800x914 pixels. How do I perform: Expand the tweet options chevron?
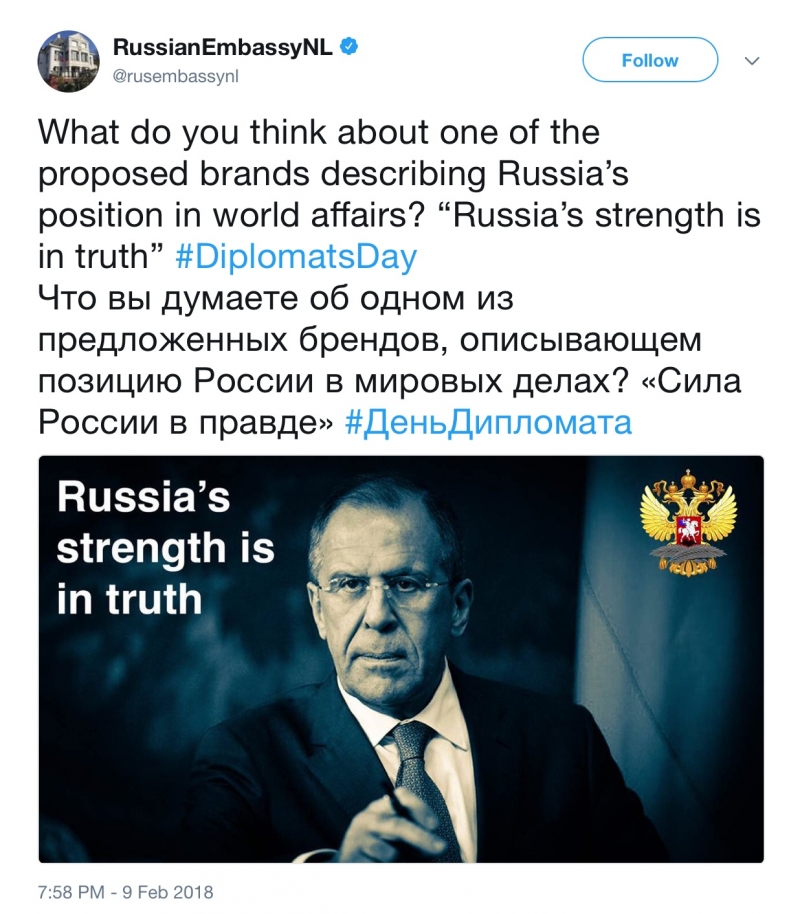click(x=753, y=61)
